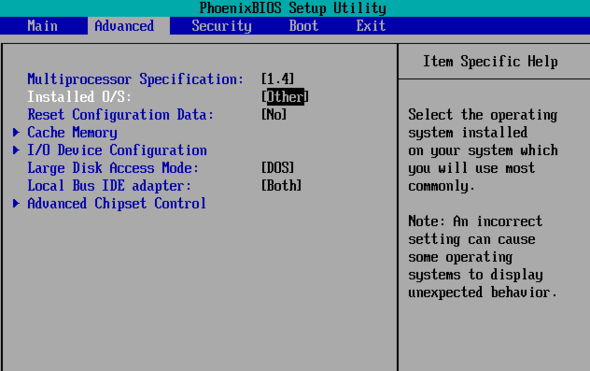This screenshot has width=590, height=371.
Task: Select the Installed O/S label
Action: tap(79, 97)
